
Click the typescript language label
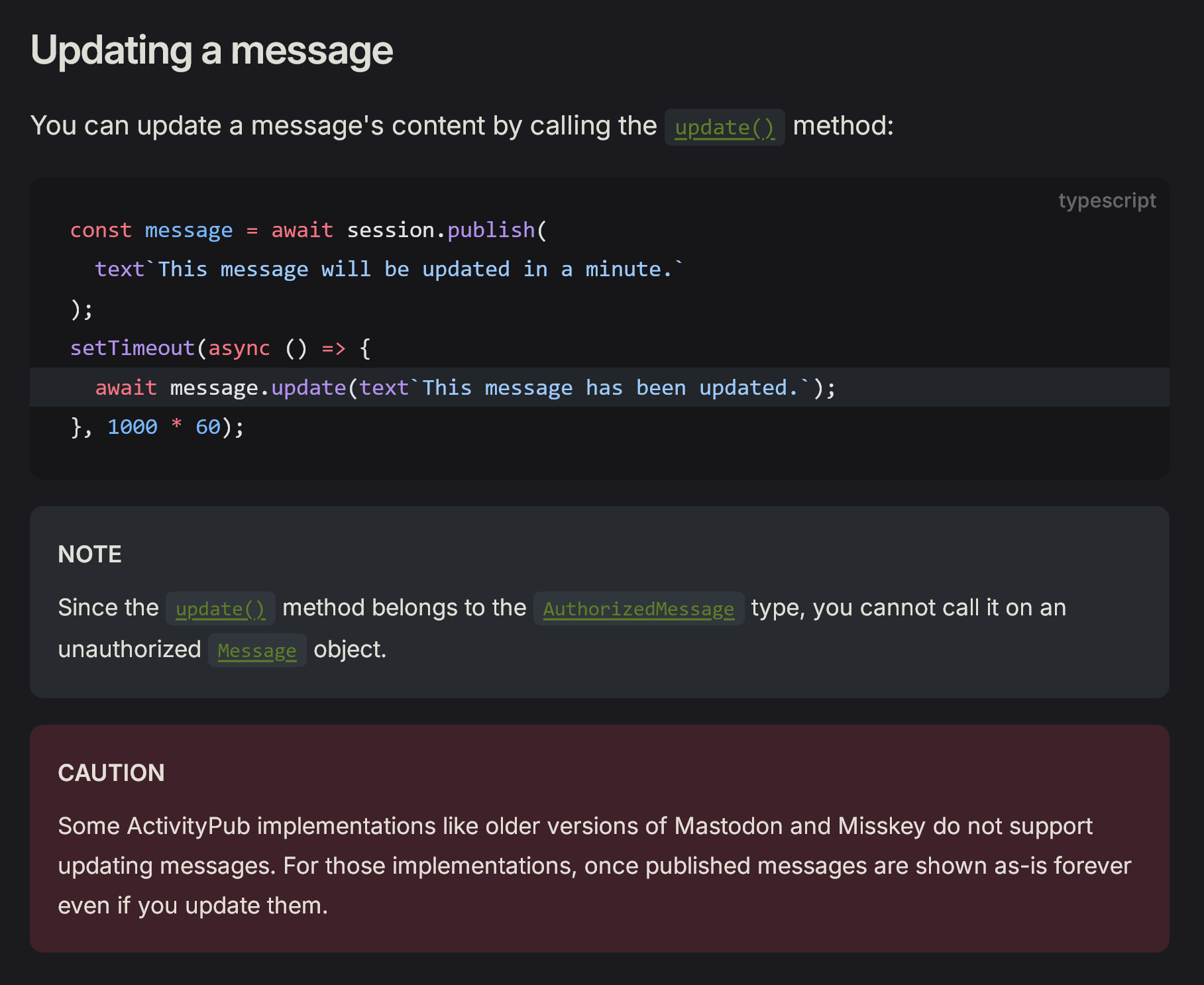pos(1107,201)
